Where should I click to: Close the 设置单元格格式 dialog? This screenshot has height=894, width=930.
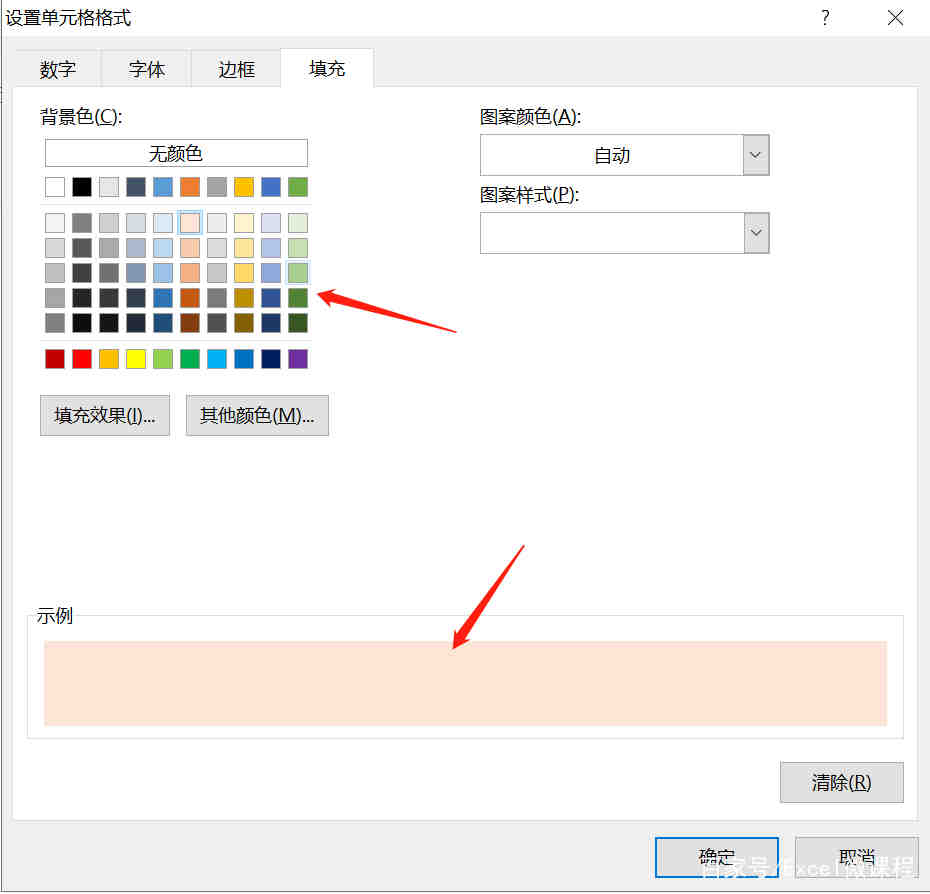895,17
